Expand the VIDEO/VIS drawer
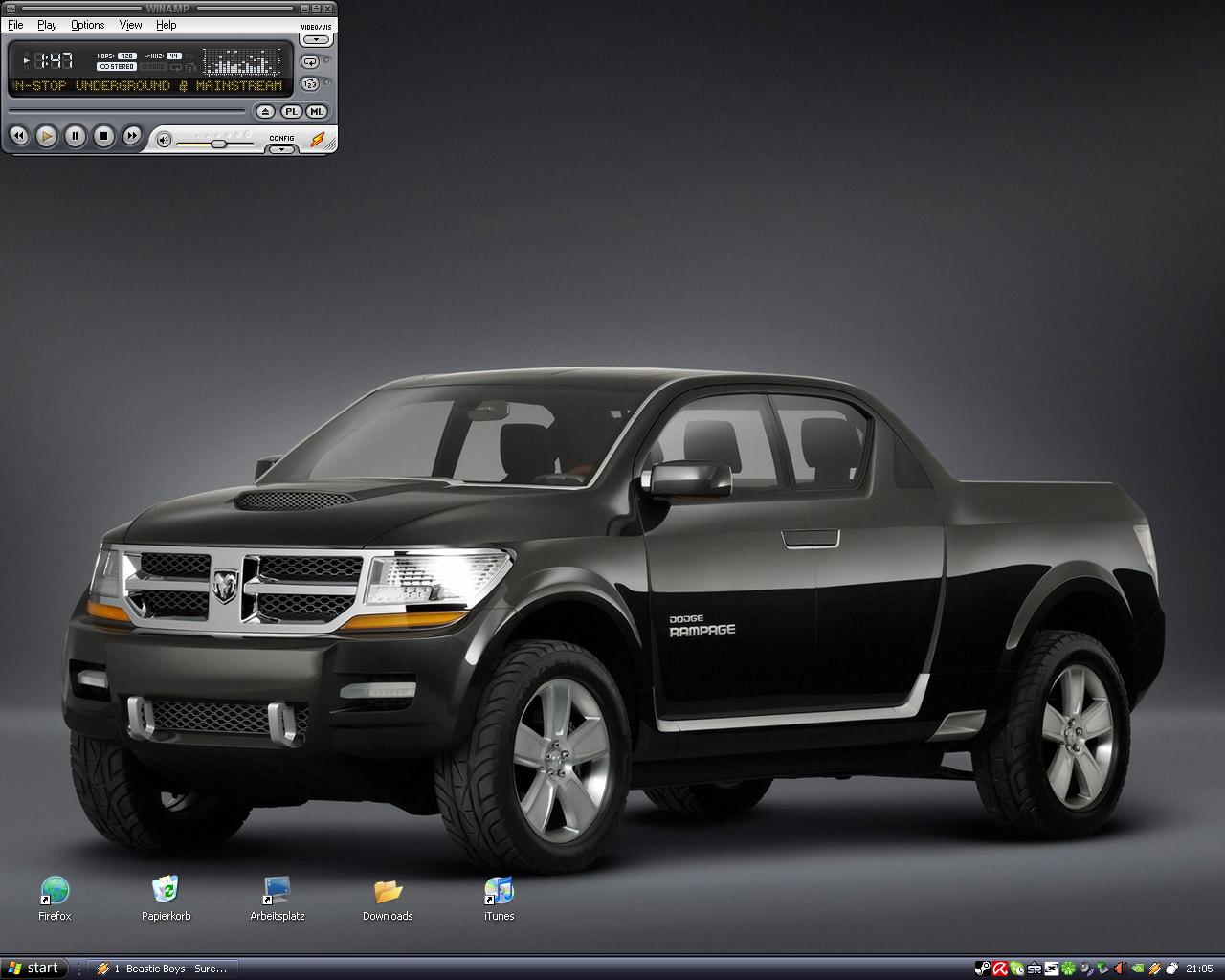Viewport: 1225px width, 980px height. pyautogui.click(x=316, y=40)
